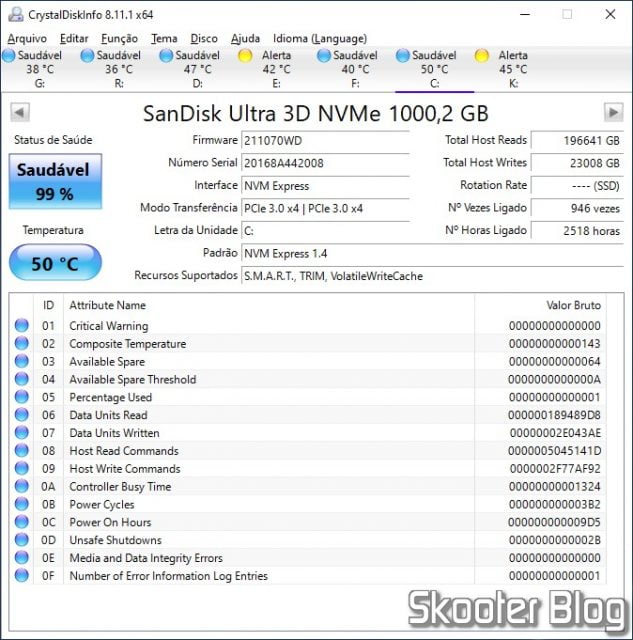Viewport: 633px width, 640px height.
Task: Select the D: drive status orb
Action: (166, 56)
